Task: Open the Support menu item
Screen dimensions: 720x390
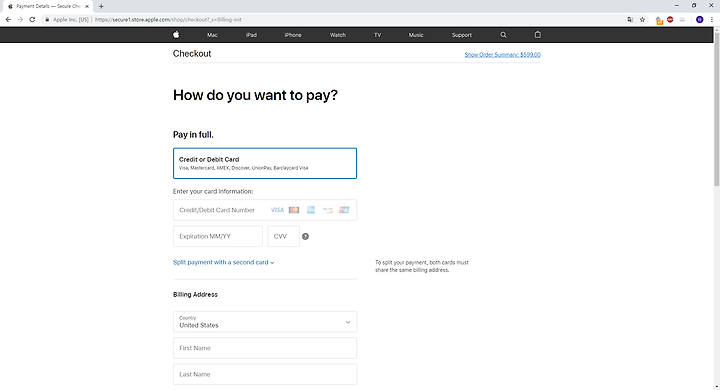Action: point(461,35)
